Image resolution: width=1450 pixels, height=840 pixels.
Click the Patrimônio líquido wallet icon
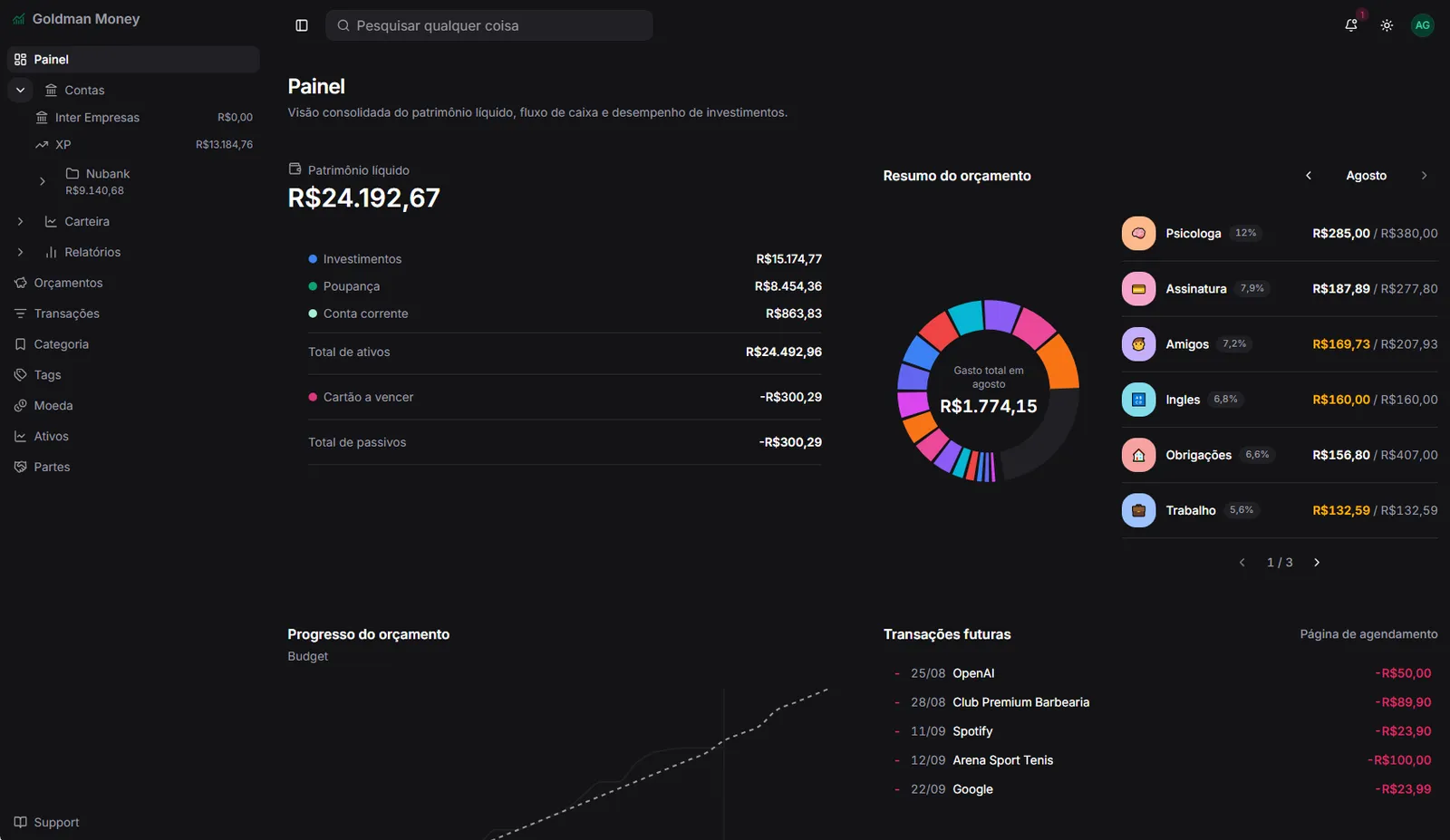pos(295,169)
